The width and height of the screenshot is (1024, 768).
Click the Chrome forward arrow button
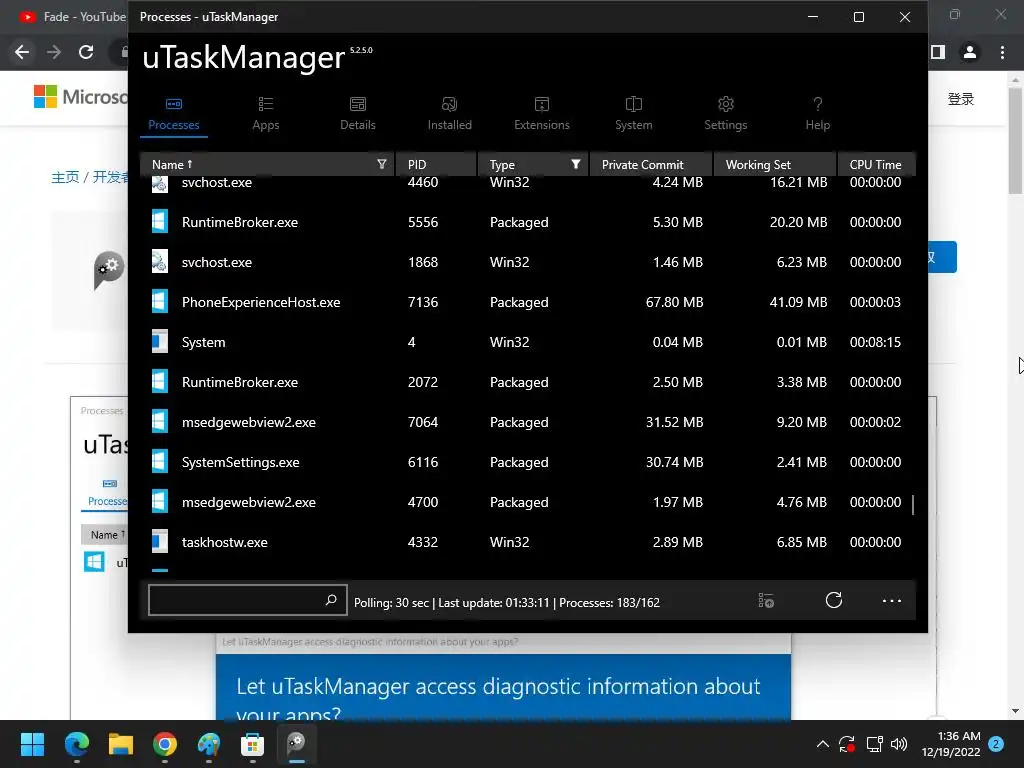point(54,52)
